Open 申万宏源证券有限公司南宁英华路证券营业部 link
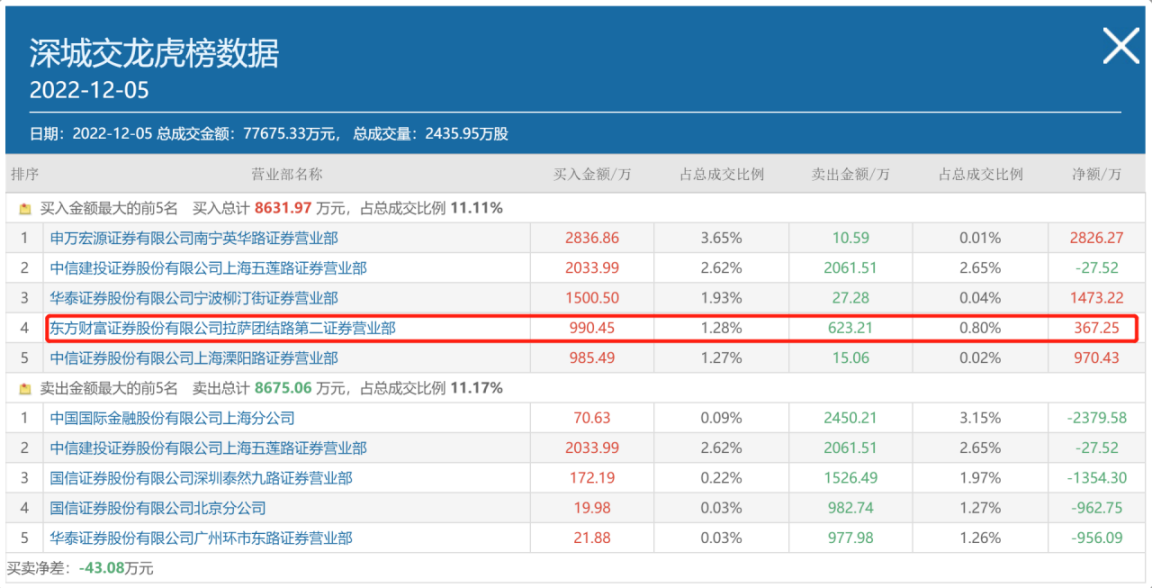1152x588 pixels. [x=194, y=238]
